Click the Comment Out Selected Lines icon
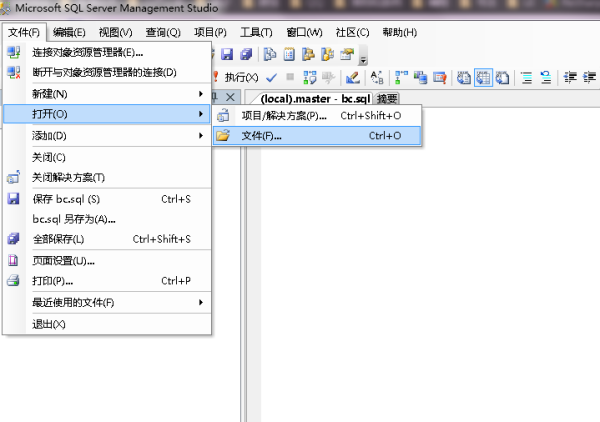The width and height of the screenshot is (600, 422). click(x=527, y=78)
